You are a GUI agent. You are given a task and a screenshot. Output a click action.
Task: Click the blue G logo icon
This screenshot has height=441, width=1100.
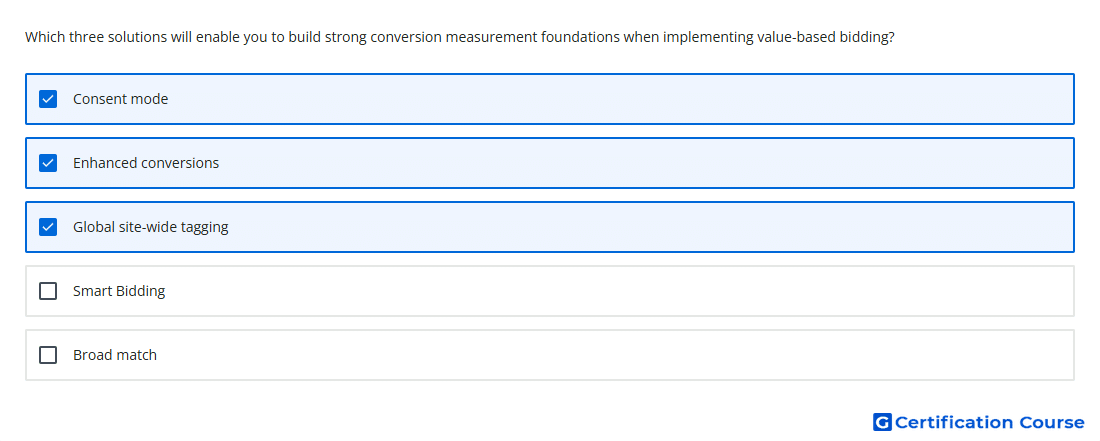(882, 422)
